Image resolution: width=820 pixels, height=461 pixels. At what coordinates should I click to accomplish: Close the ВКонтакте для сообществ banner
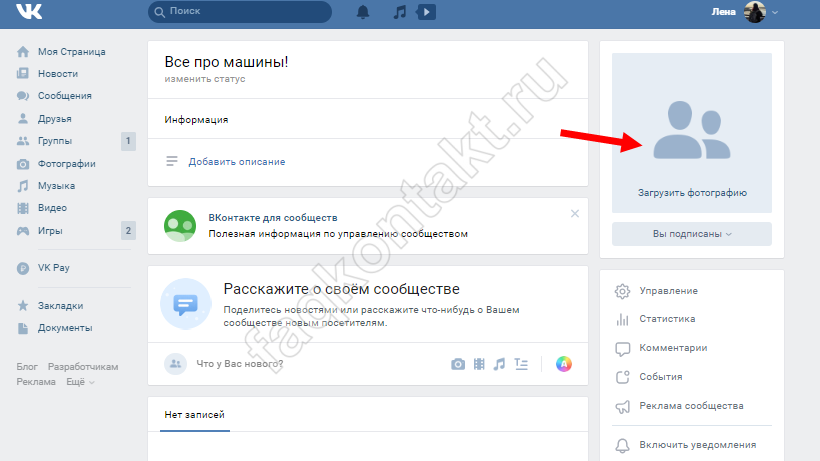click(x=575, y=213)
